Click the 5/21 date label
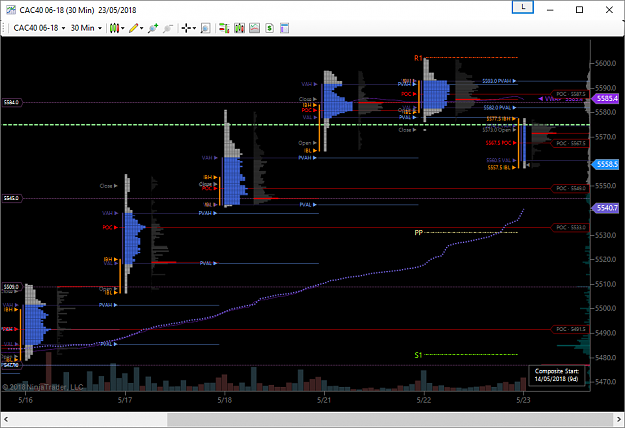 [324, 400]
